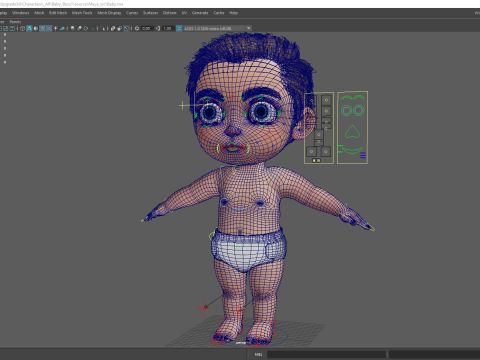Open the Mesh menu
480x360 pixels.
[x=39, y=13]
